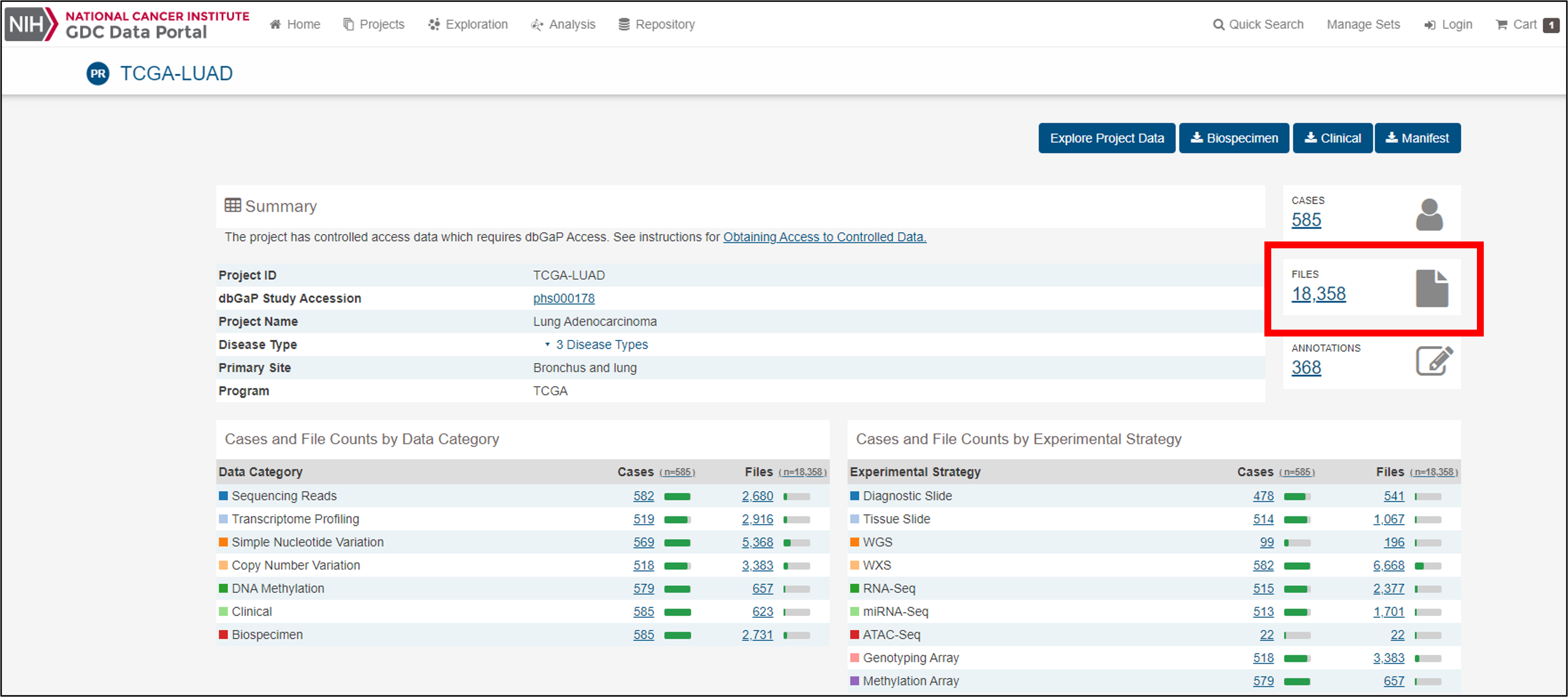Screen dimensions: 1568x697
Task: Open Copy Number Variation 518 cases link
Action: [x=643, y=566]
